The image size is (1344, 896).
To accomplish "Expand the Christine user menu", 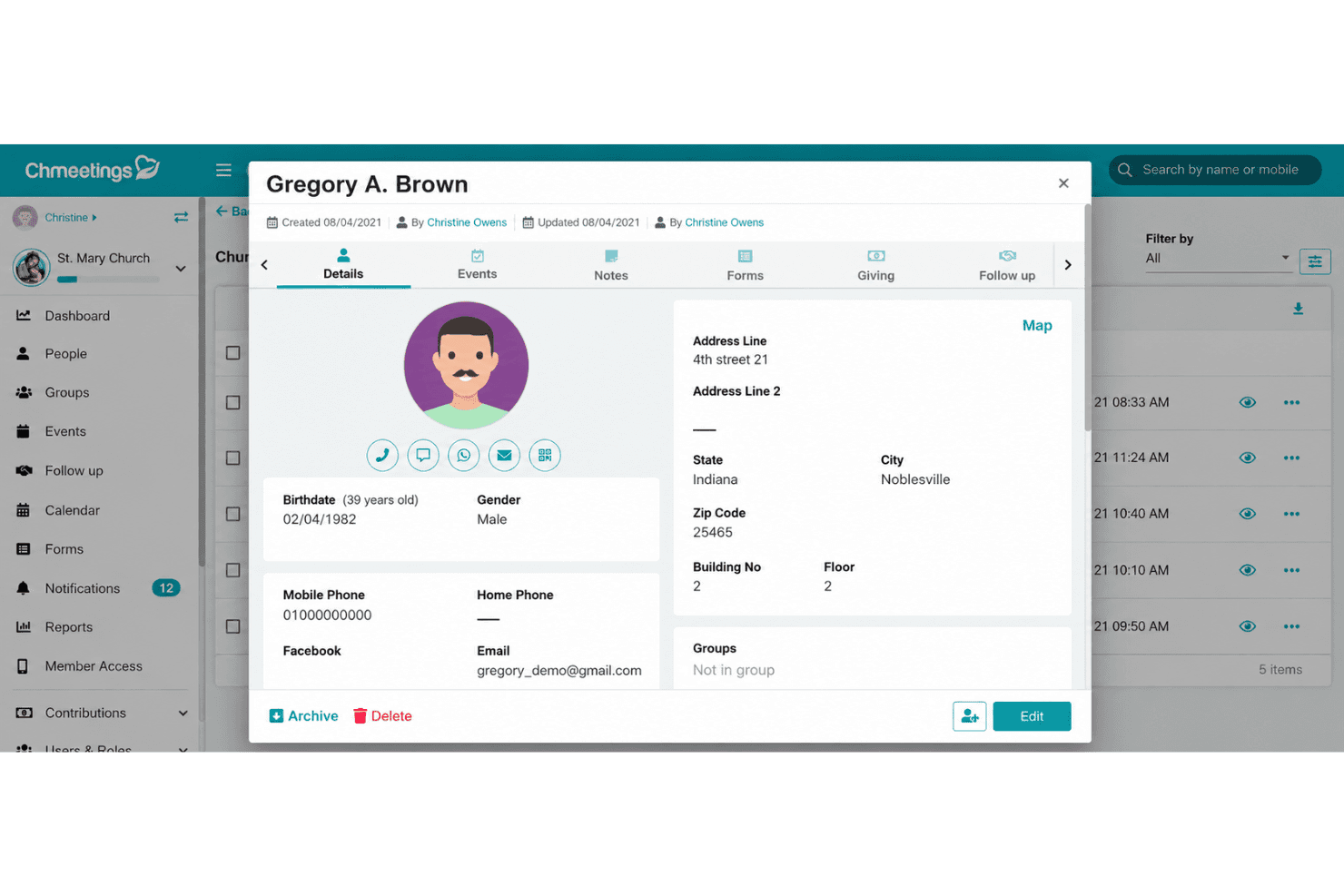I will (x=71, y=218).
